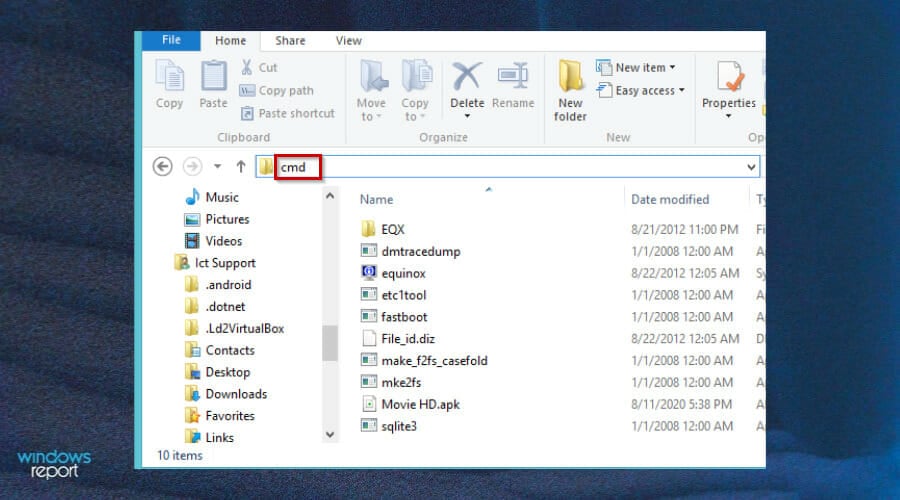Screen dimensions: 900x500
Task: Click the 8/11/2020 5:38 PM date
Action: click(x=681, y=404)
